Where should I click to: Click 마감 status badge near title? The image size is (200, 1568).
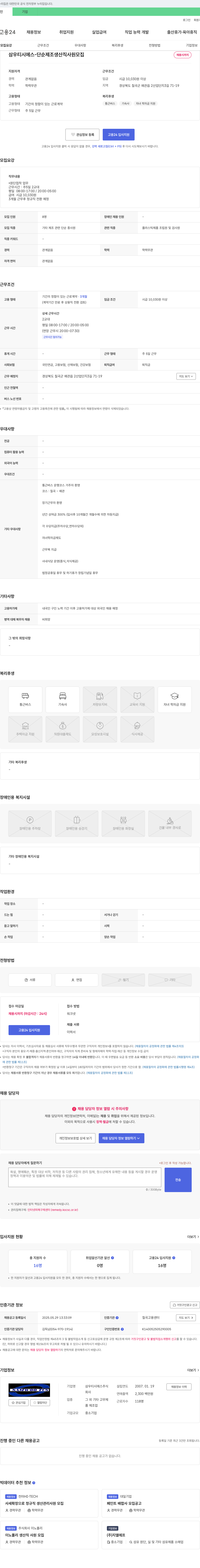click(x=182, y=55)
